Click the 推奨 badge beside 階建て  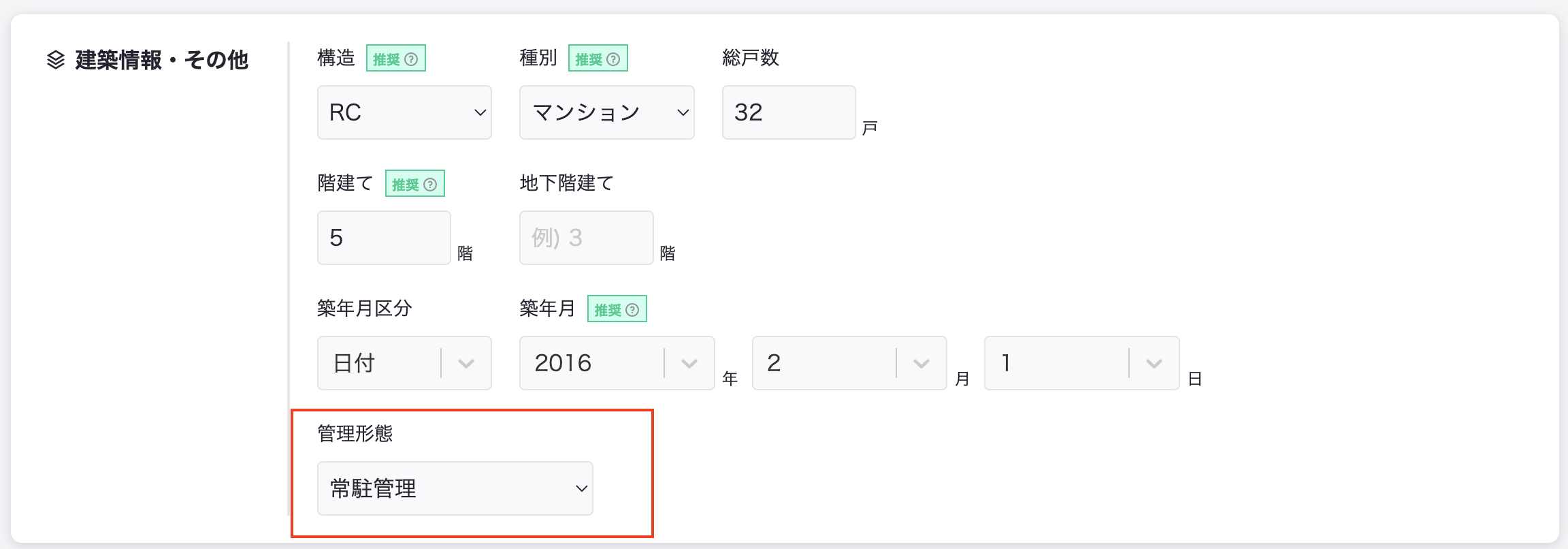[415, 184]
